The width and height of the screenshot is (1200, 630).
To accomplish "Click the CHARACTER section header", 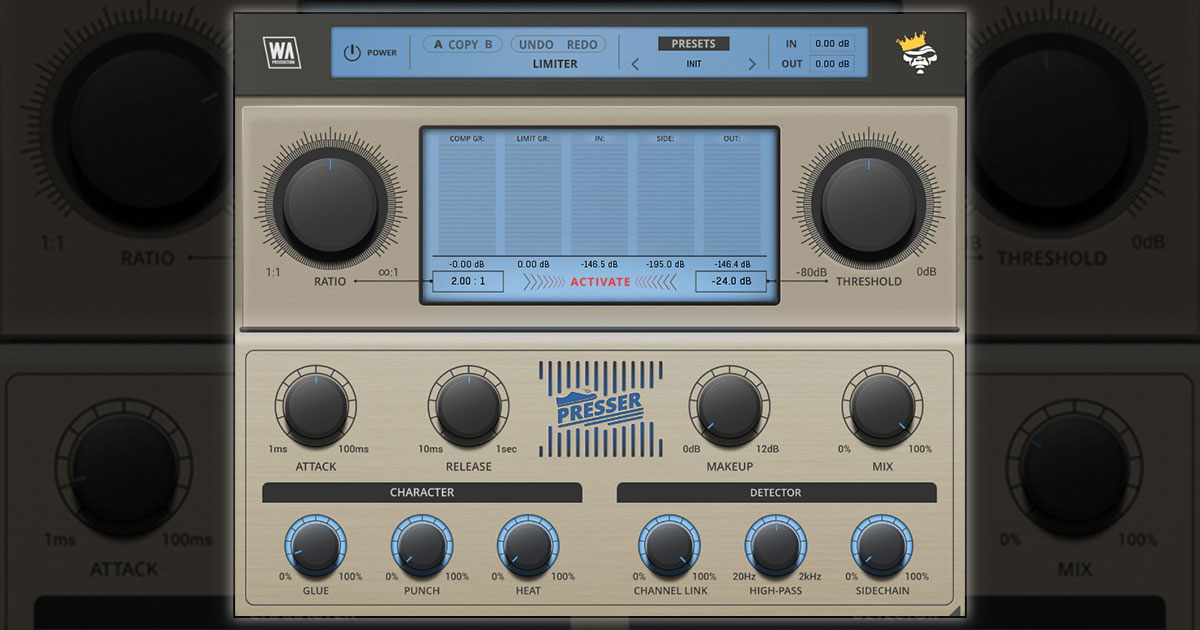I will click(x=422, y=492).
